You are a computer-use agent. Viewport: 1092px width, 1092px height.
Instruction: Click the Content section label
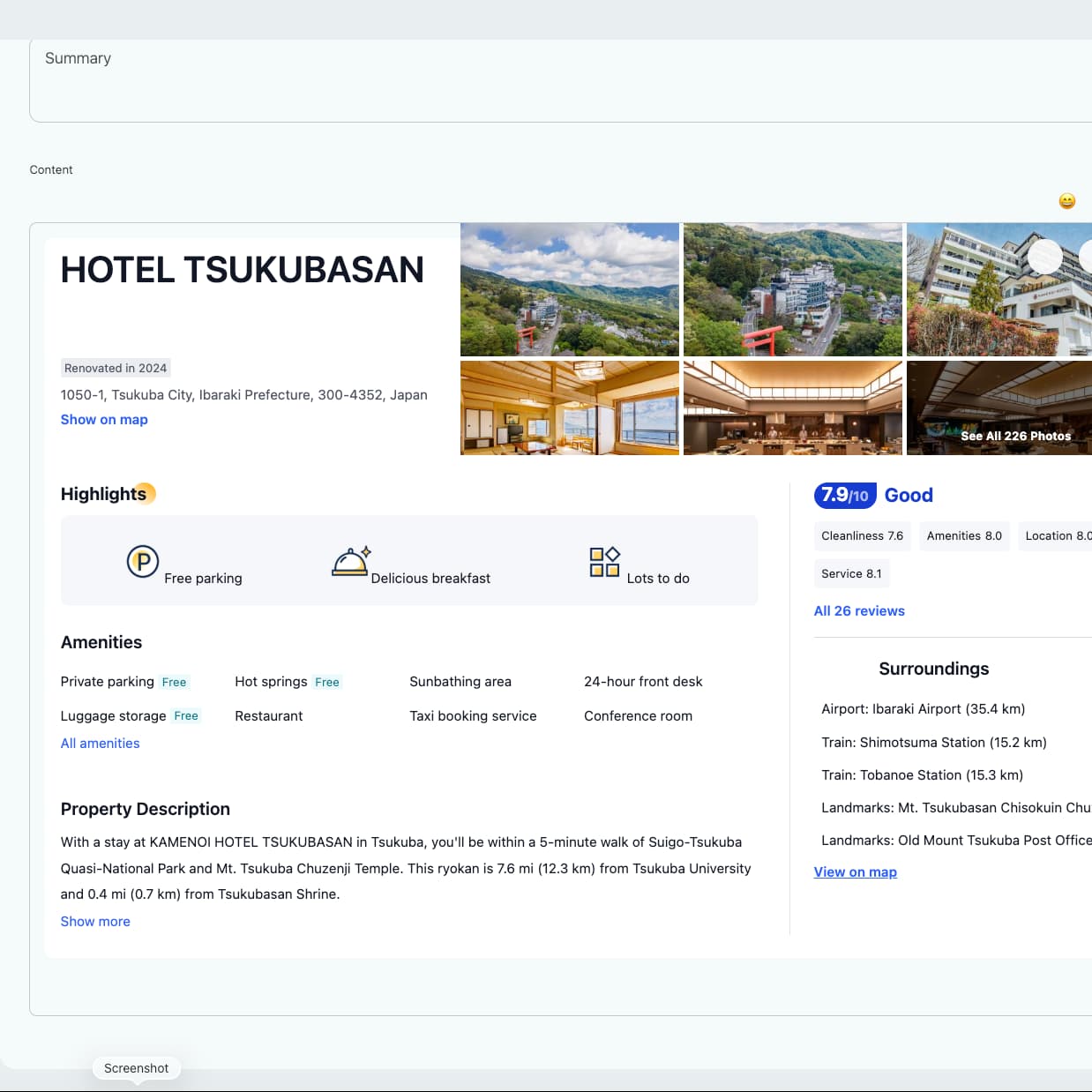pos(51,169)
